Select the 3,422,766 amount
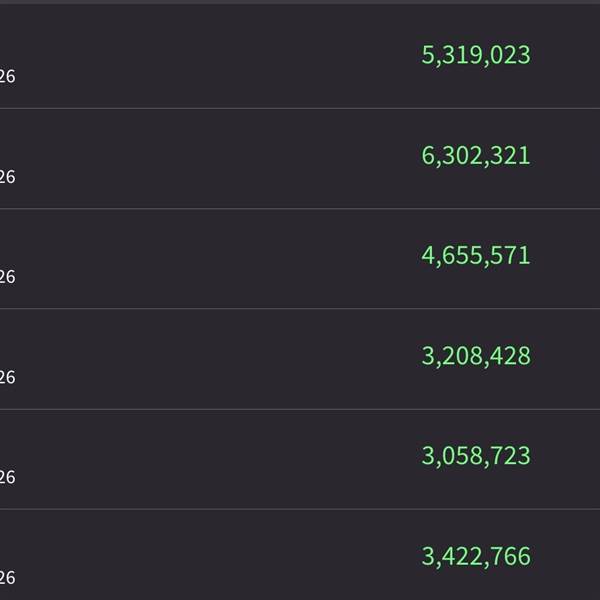Viewport: 600px width, 600px height. [476, 556]
